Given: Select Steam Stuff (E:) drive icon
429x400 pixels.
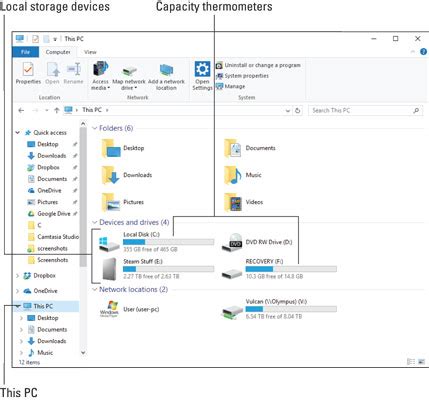Looking at the screenshot, I should pos(109,269).
